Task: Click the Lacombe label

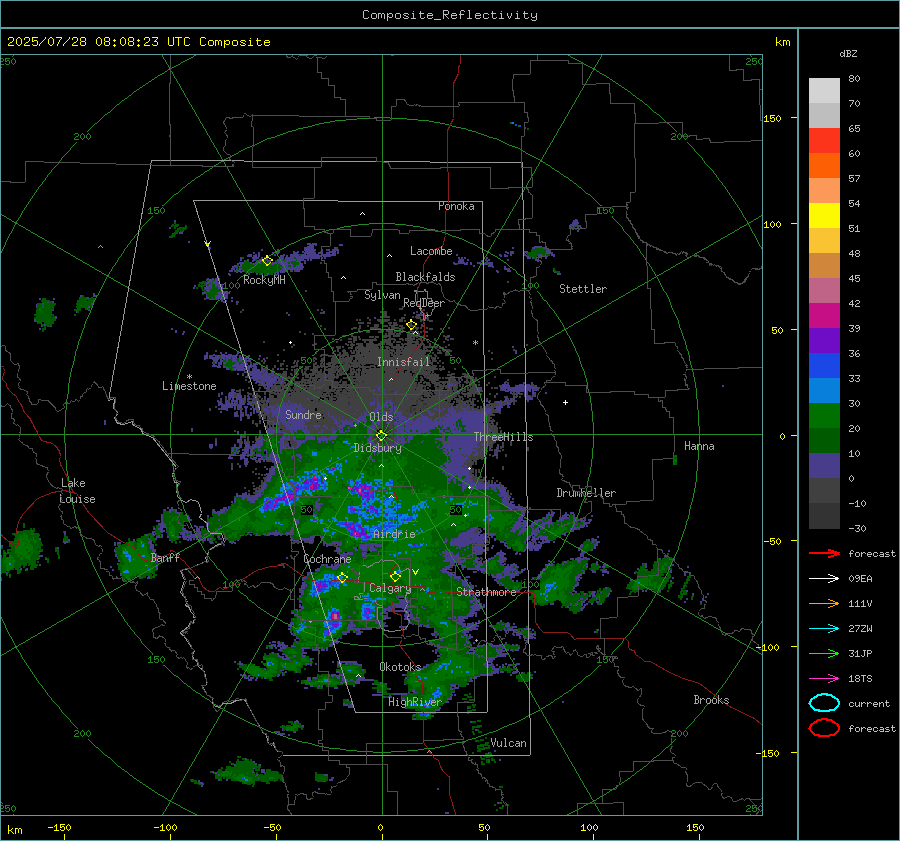Action: [431, 251]
